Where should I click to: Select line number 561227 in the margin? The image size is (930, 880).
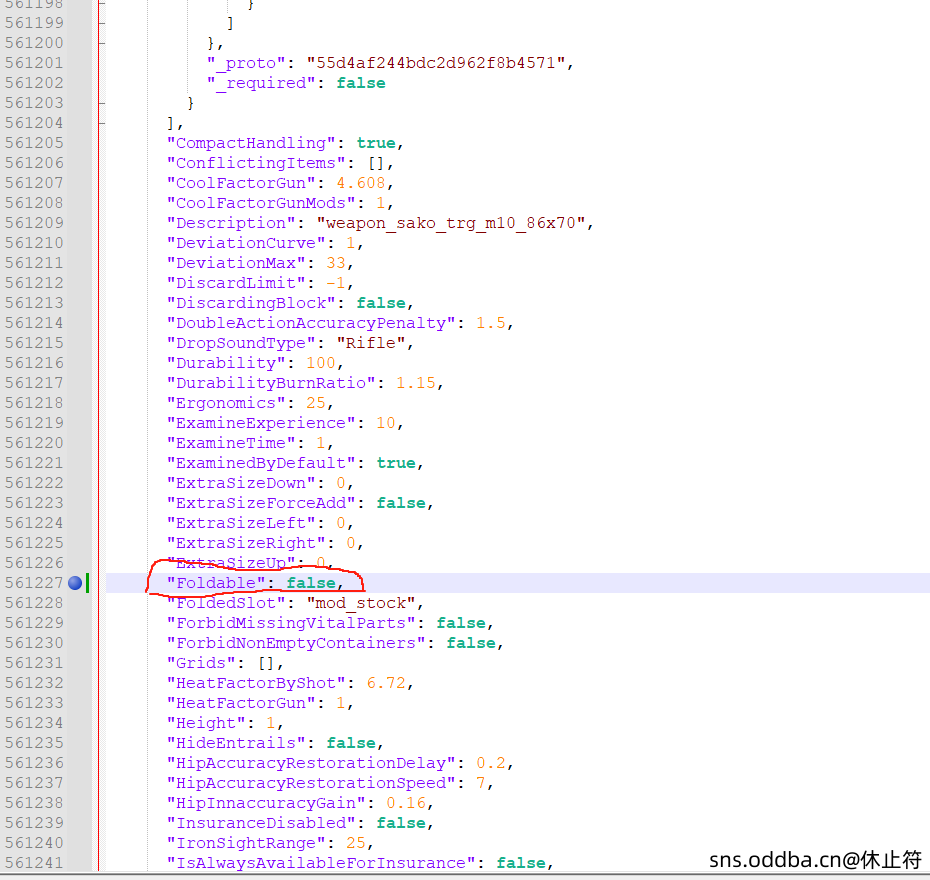coord(34,583)
